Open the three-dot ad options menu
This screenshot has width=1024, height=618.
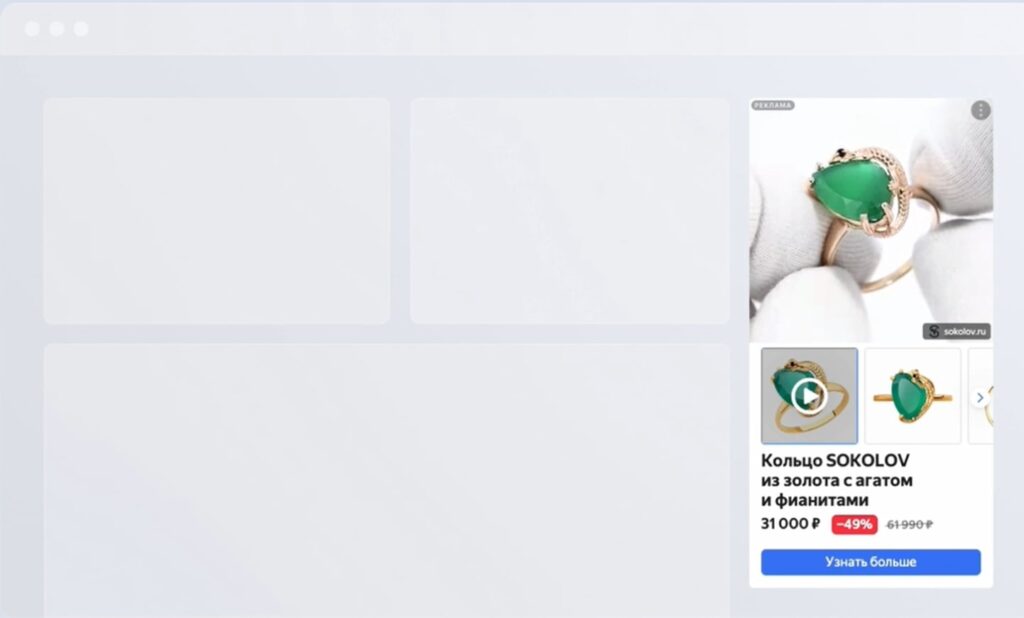click(x=980, y=110)
